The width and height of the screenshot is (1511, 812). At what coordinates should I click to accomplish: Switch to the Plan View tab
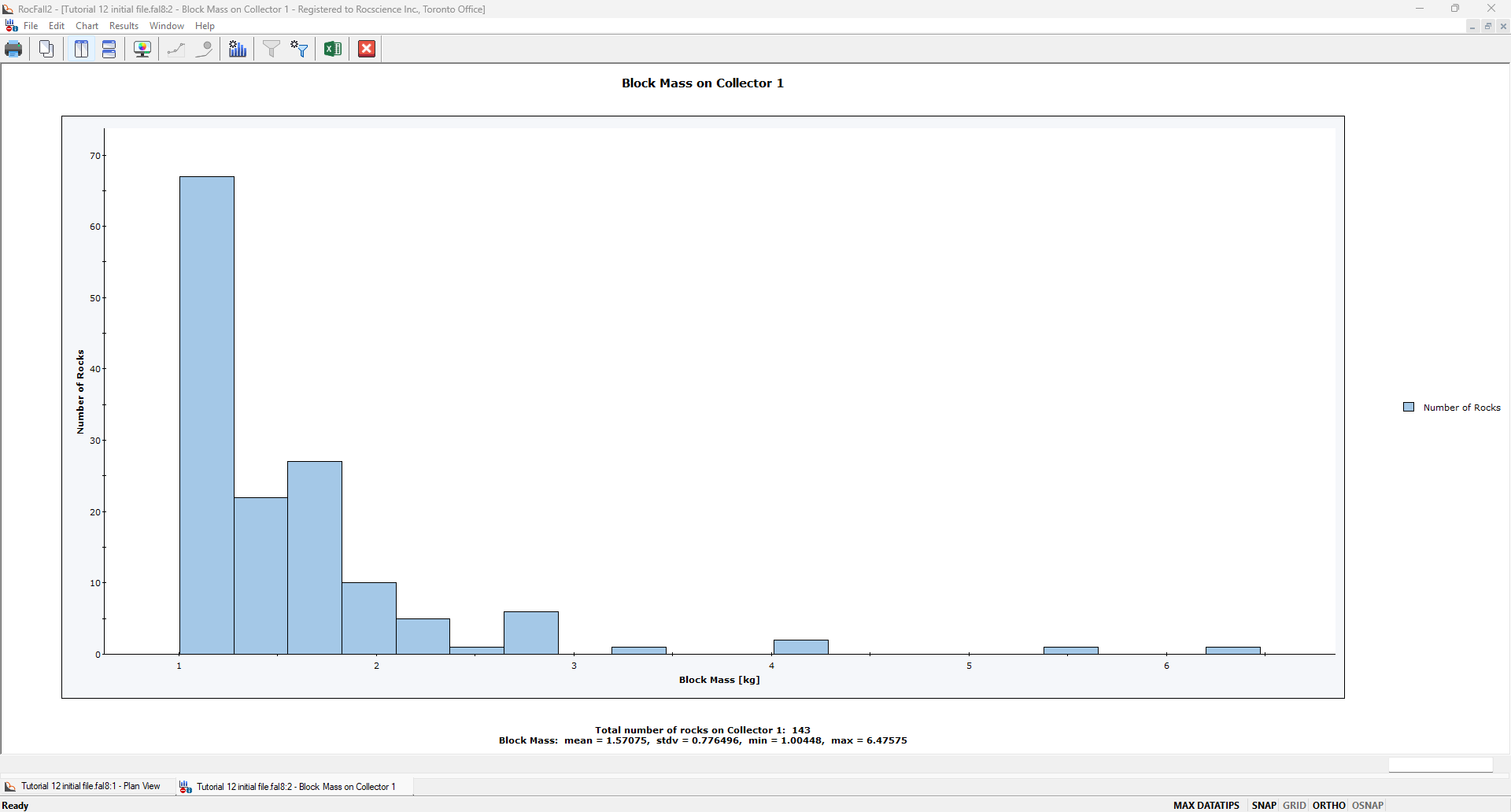point(90,786)
